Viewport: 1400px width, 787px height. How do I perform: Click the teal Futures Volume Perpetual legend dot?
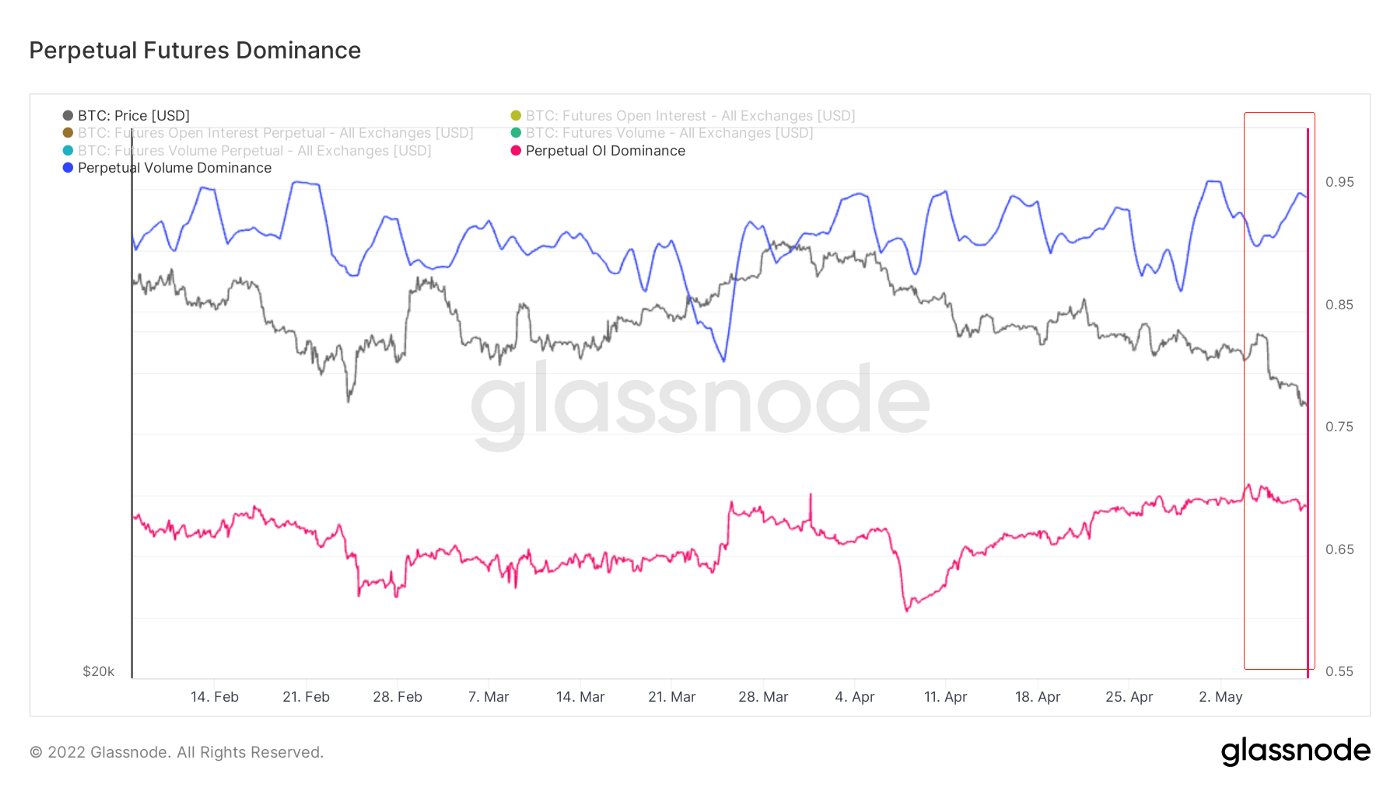[68, 151]
